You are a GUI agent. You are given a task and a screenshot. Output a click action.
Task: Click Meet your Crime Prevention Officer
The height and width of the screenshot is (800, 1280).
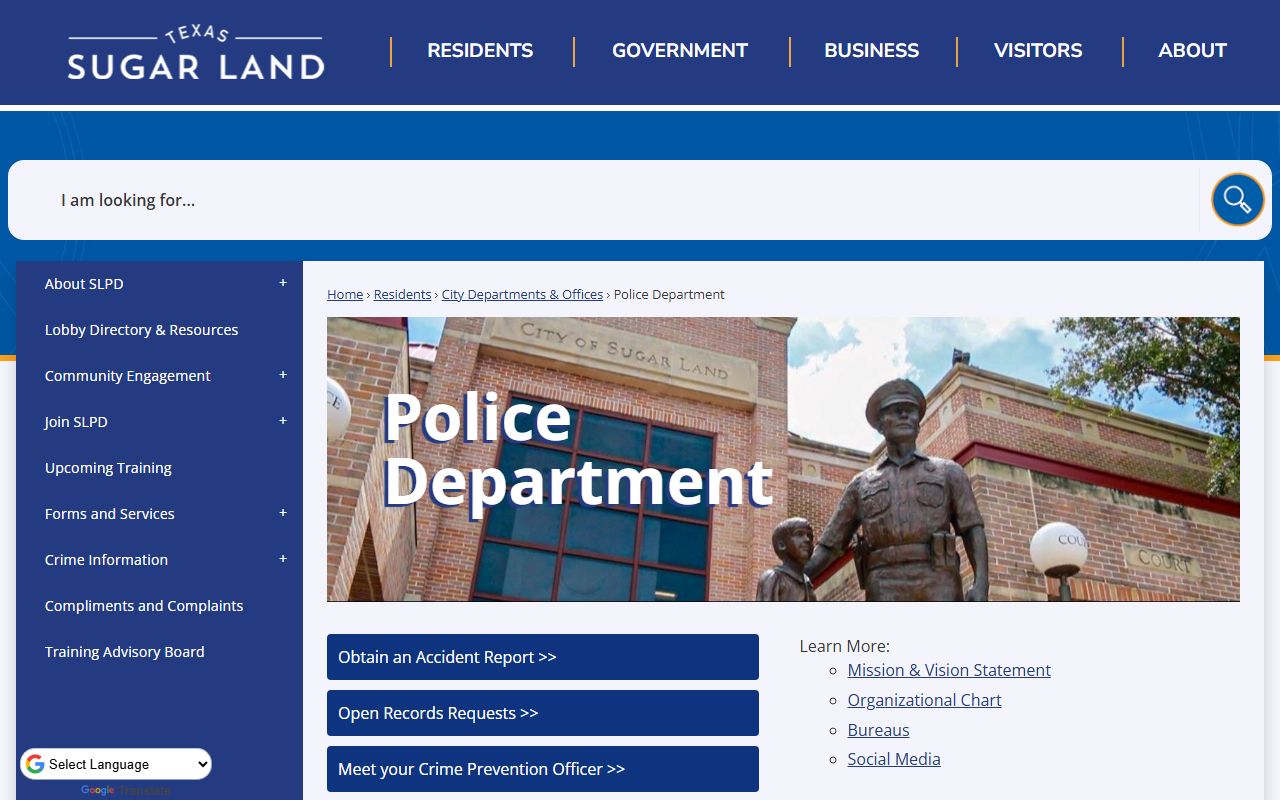[542, 769]
